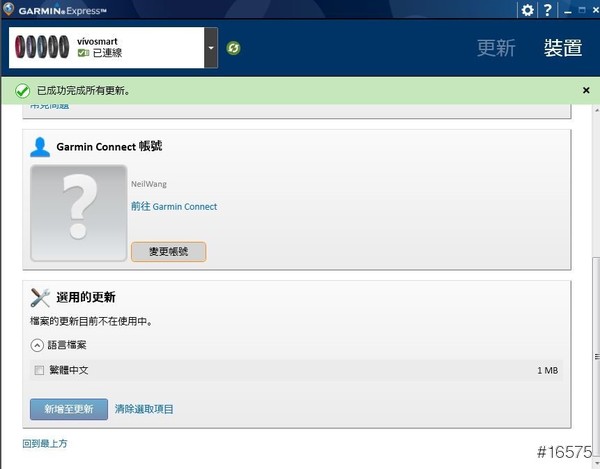Click the Garmin Express globe logo
Screen dimensions: 600x469
coord(8,8)
